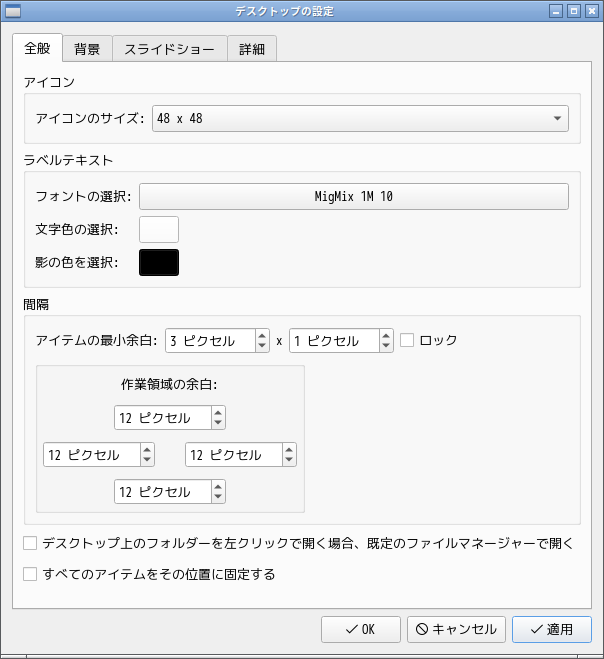Toggle opening desktop folders in default file manager
The image size is (604, 659).
coord(30,544)
